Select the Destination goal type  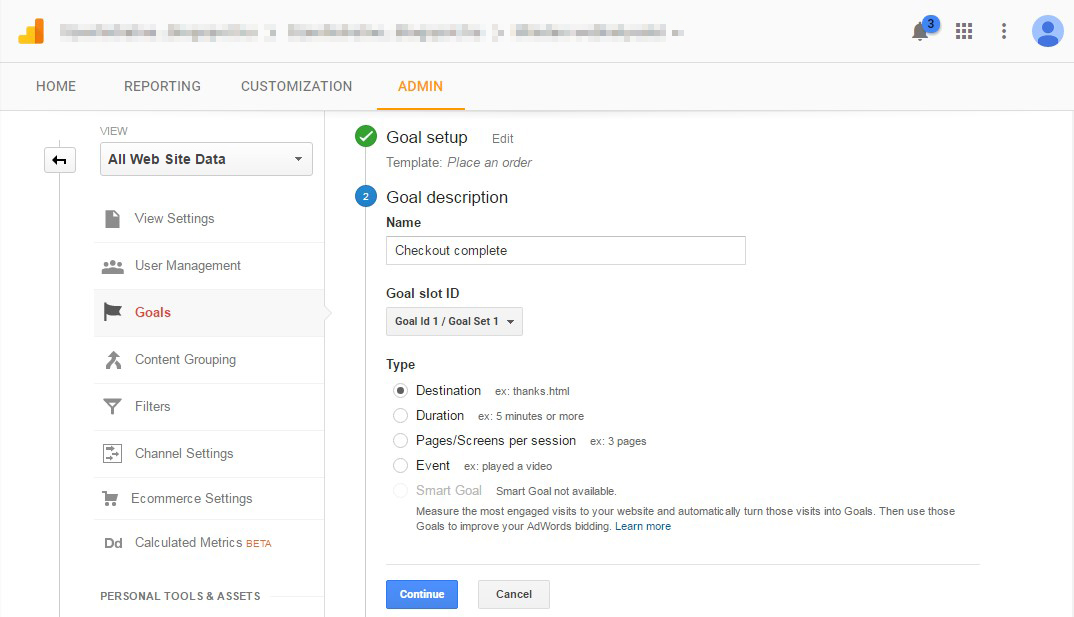click(x=400, y=391)
